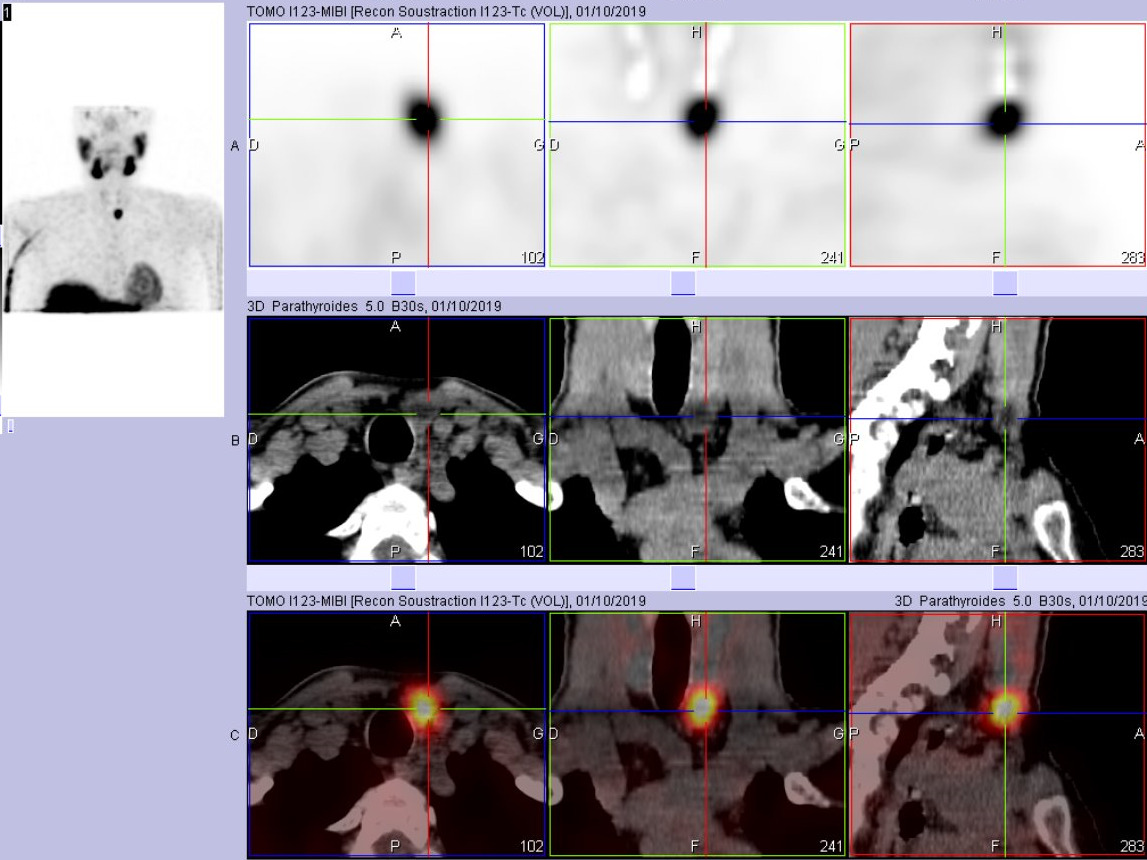1147x860 pixels.
Task: Click the row C label beside fused images
Action: [235, 736]
